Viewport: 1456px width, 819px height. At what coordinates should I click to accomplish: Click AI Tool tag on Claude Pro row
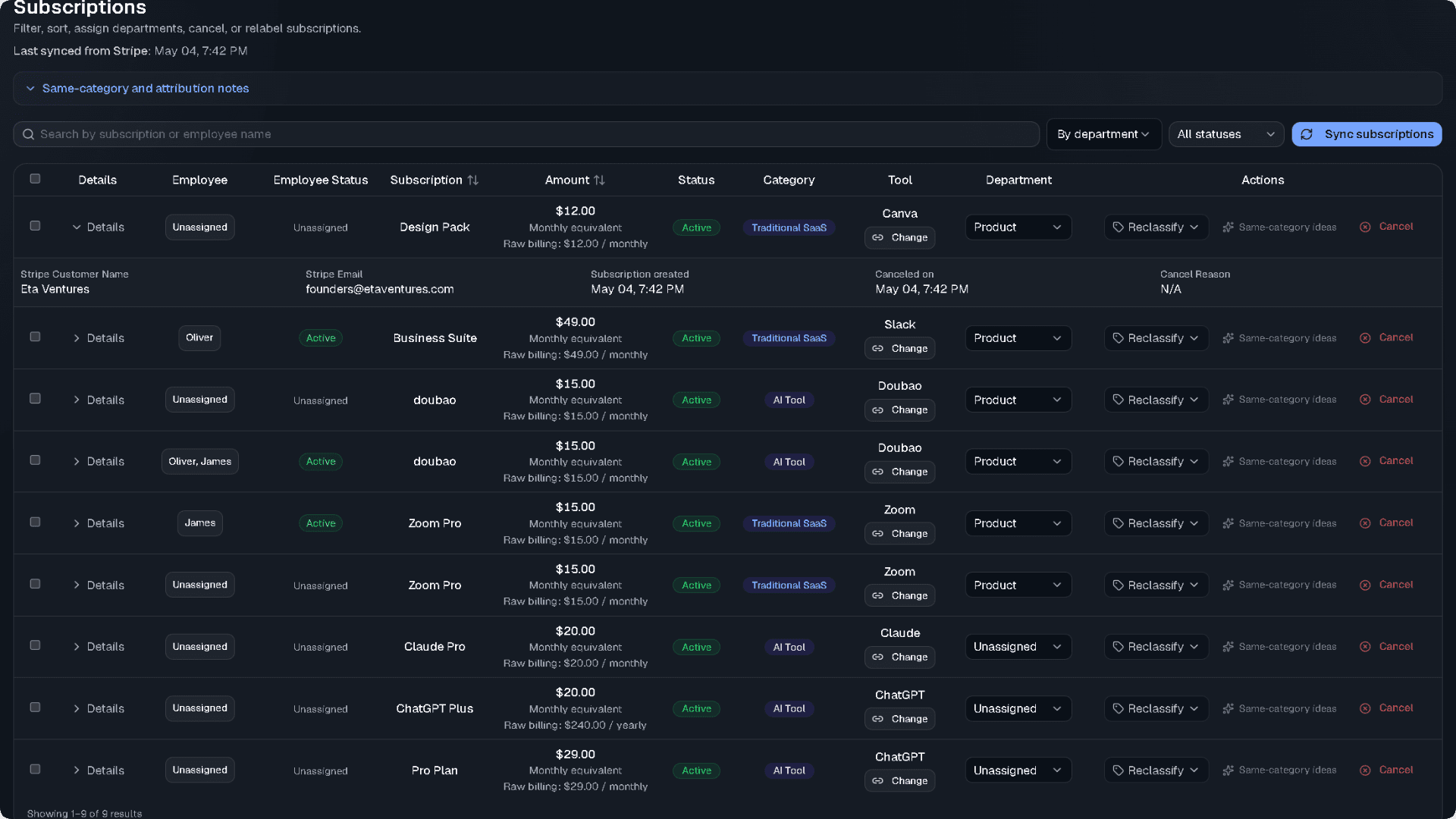[789, 647]
